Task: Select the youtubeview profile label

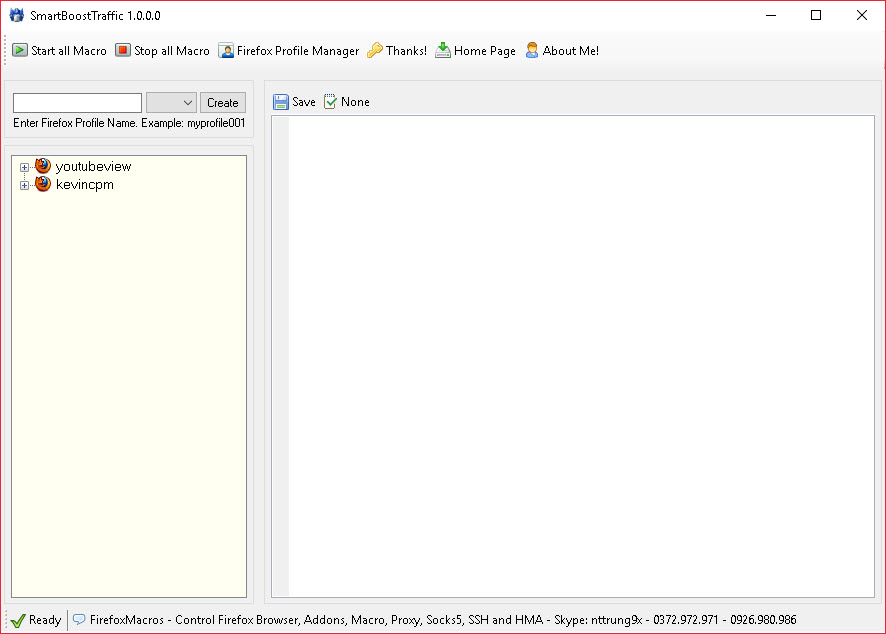Action: click(93, 166)
